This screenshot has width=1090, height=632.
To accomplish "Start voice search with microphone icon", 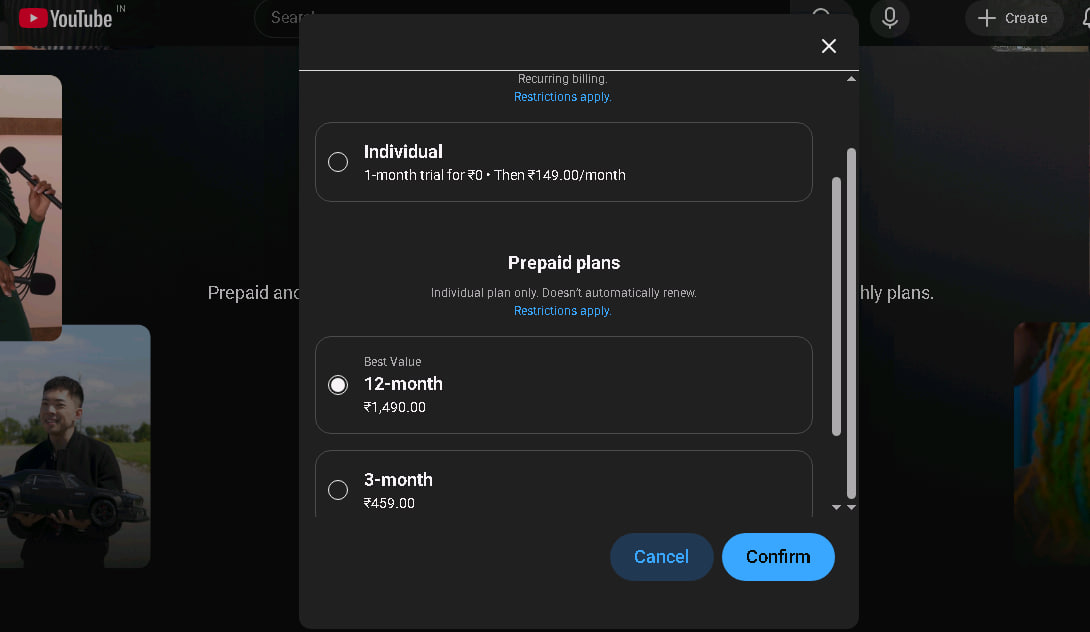I will (889, 18).
